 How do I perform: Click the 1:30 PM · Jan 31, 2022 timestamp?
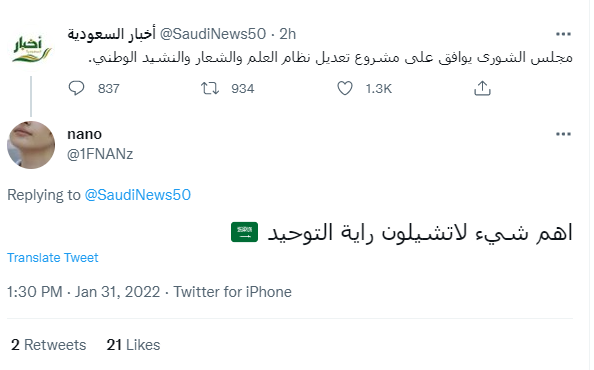click(x=84, y=292)
